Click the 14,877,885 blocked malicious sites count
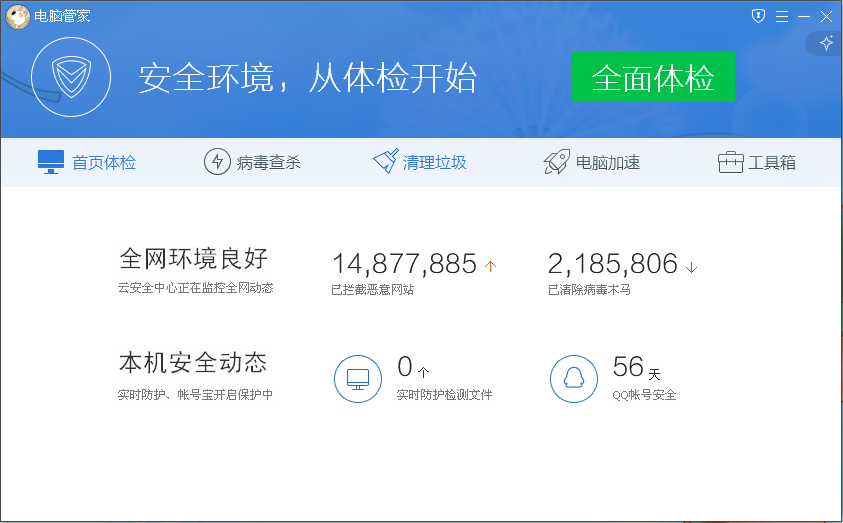The image size is (843, 523). click(404, 264)
